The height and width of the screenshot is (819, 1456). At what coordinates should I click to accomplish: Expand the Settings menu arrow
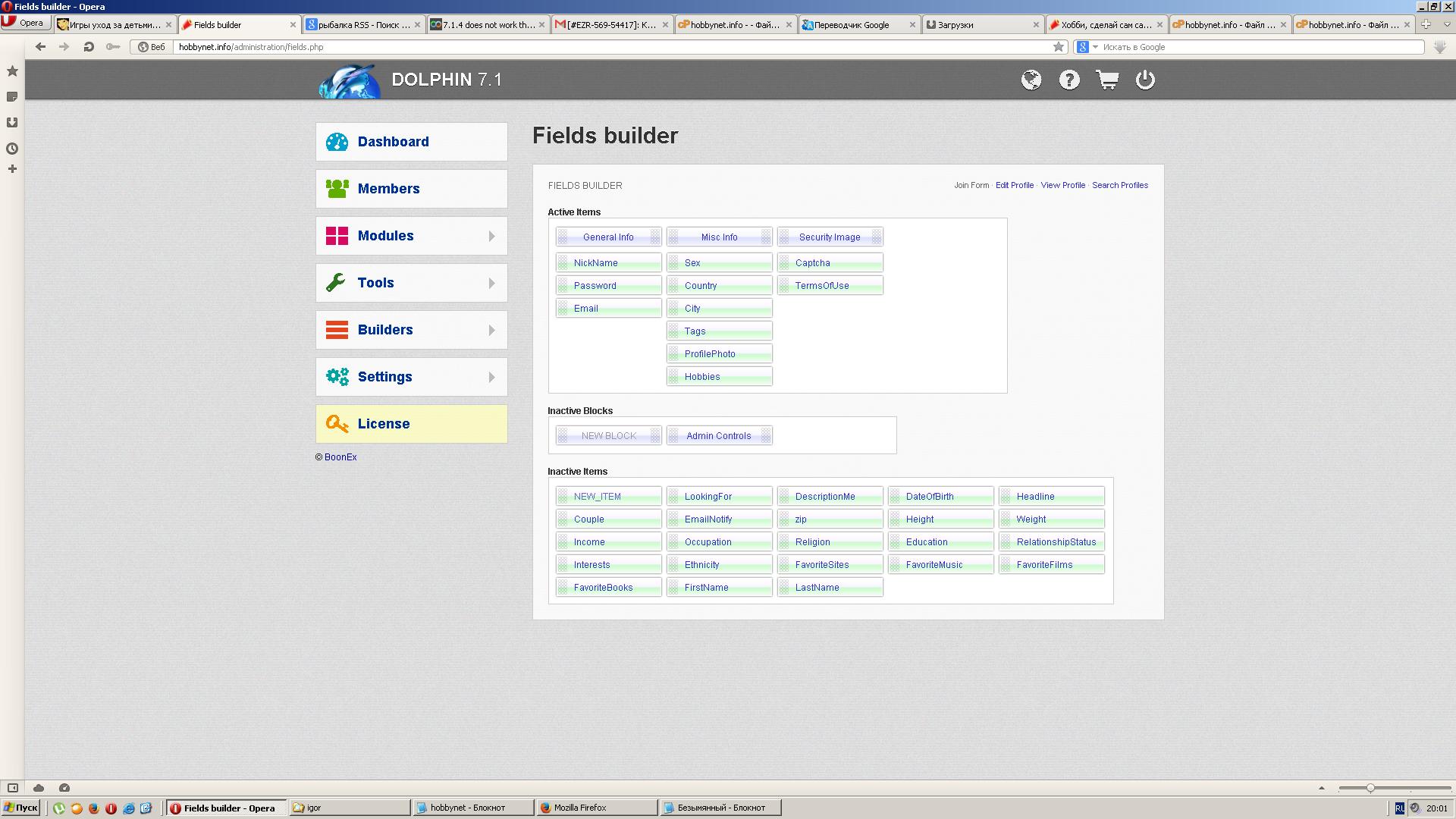coord(491,378)
